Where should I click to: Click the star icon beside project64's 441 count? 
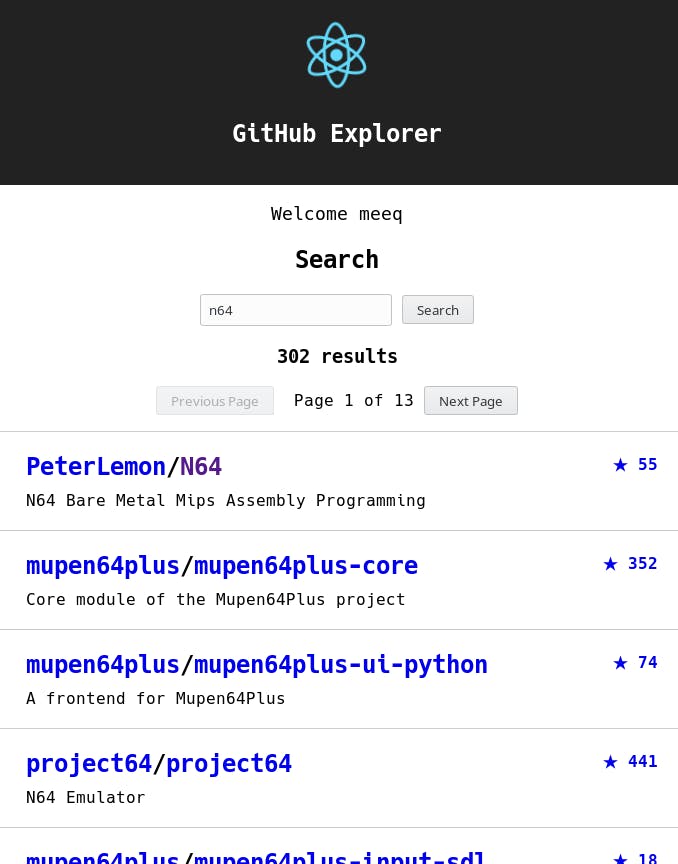click(x=610, y=761)
